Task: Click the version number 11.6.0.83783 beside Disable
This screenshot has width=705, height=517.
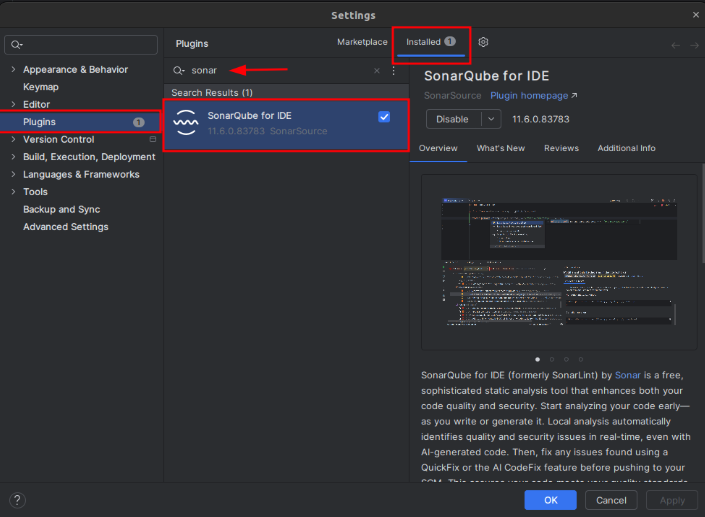Action: 540,119
